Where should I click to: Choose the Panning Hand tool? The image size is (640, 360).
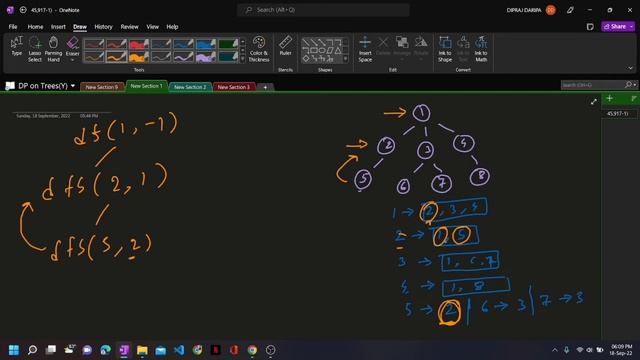coord(53,48)
